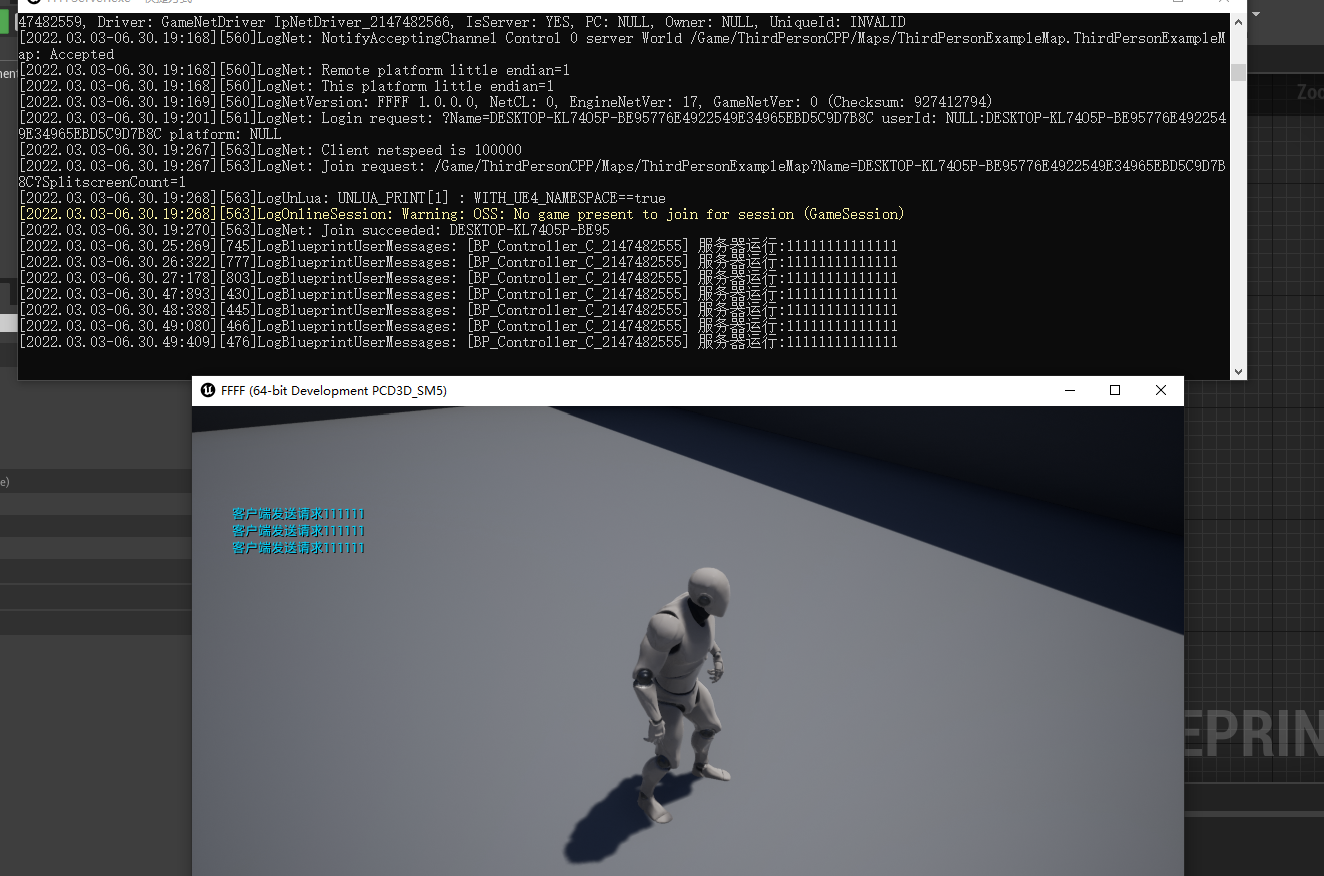Click the blue 客户端发送请求111111 text in the viewport

[x=298, y=530]
